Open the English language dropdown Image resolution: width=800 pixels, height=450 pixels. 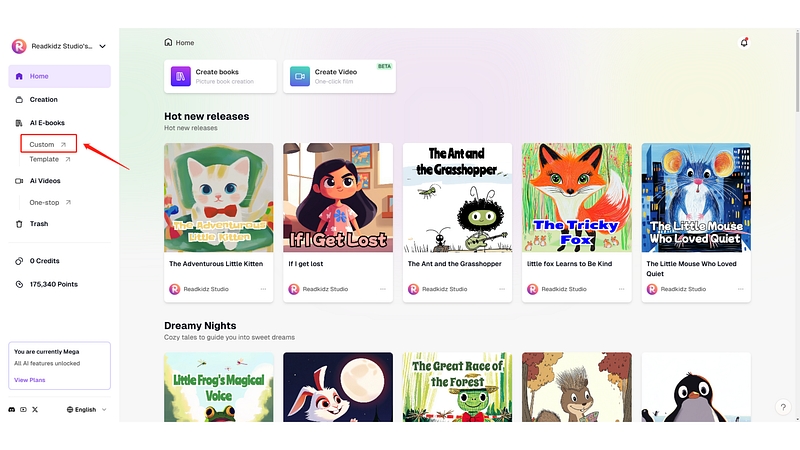(86, 410)
